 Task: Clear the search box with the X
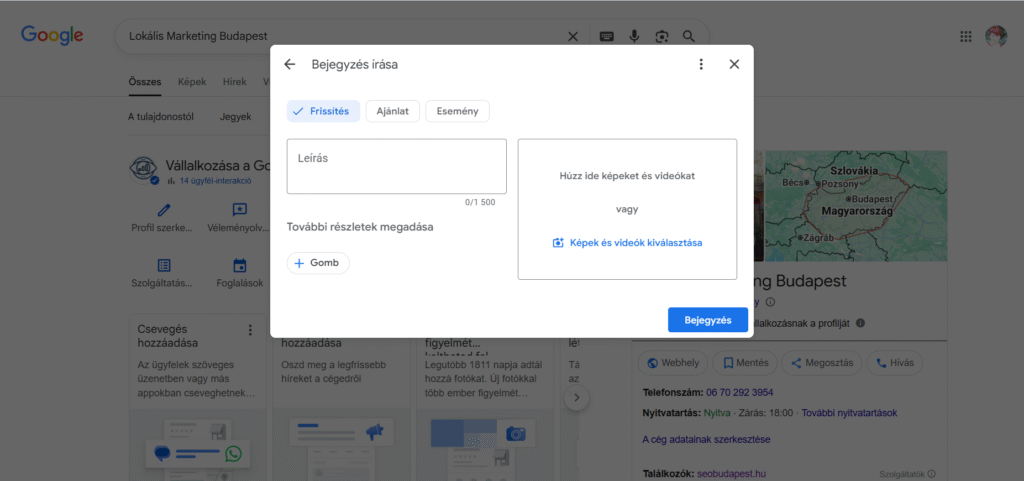[573, 37]
